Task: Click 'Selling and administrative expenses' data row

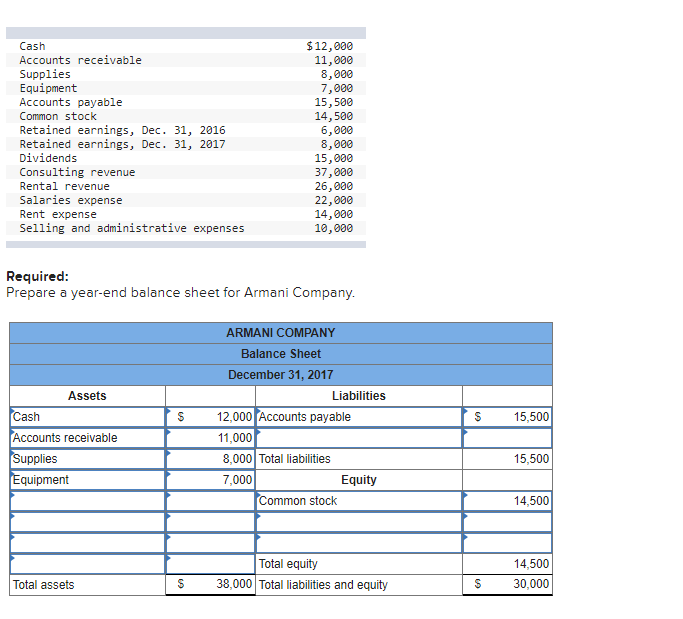Action: click(186, 228)
